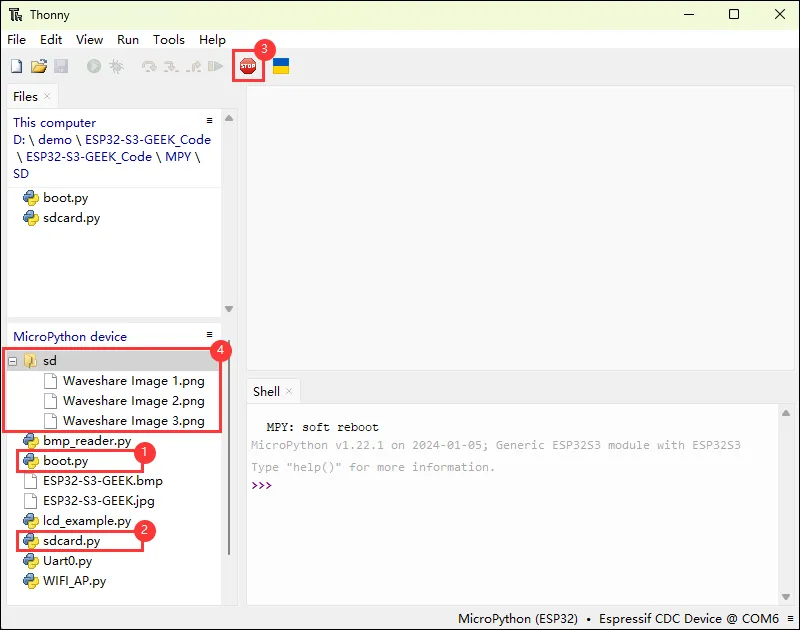Create a new file with toolbar icon
800x630 pixels.
pyautogui.click(x=16, y=67)
